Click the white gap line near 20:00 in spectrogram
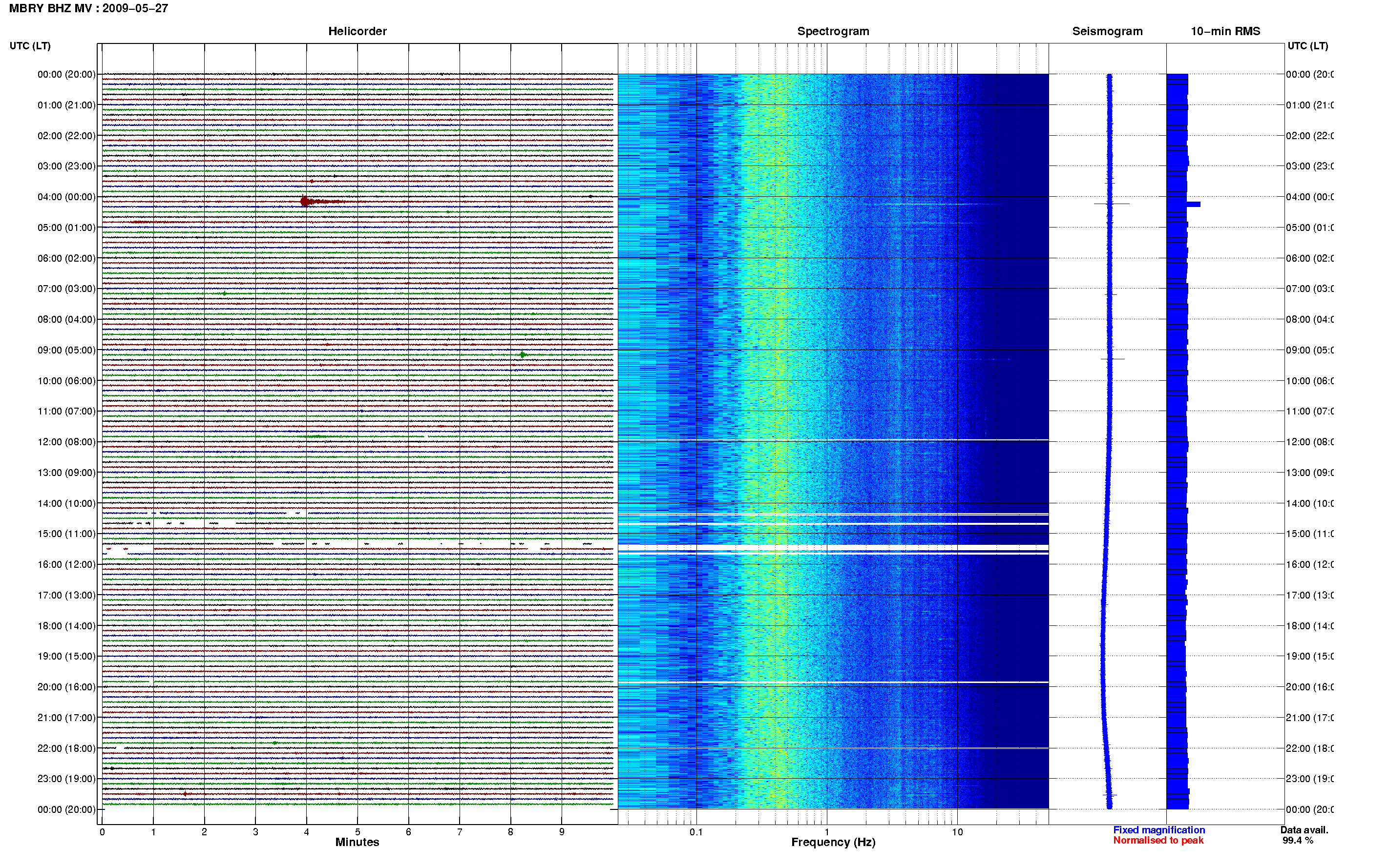The height and width of the screenshot is (868, 1389). [x=833, y=682]
